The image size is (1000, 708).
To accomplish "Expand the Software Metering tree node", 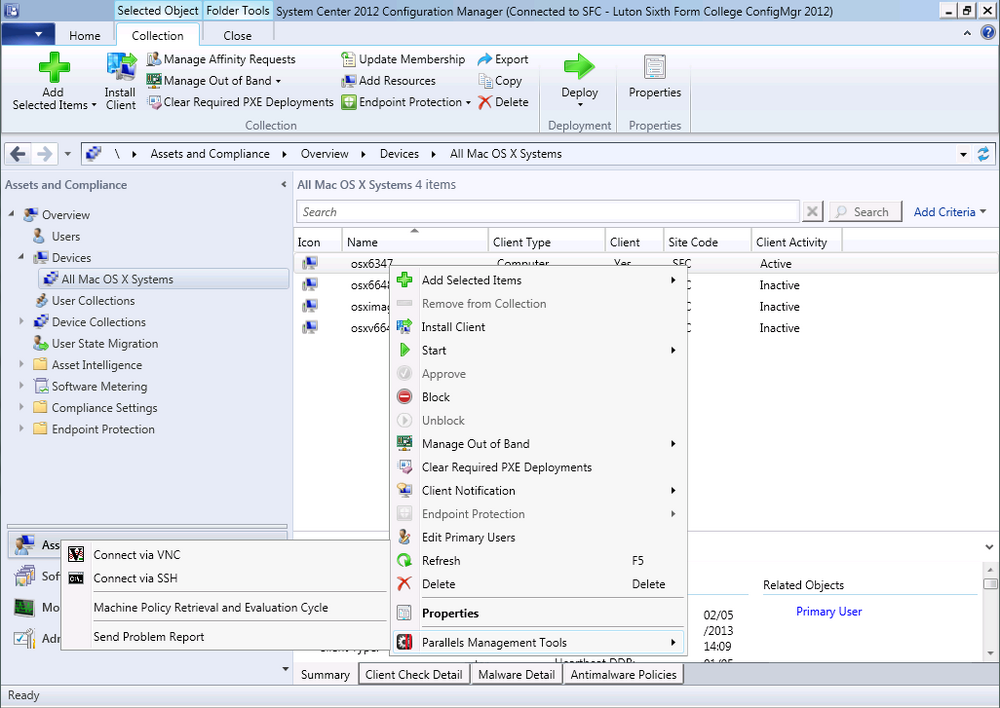I will 21,386.
